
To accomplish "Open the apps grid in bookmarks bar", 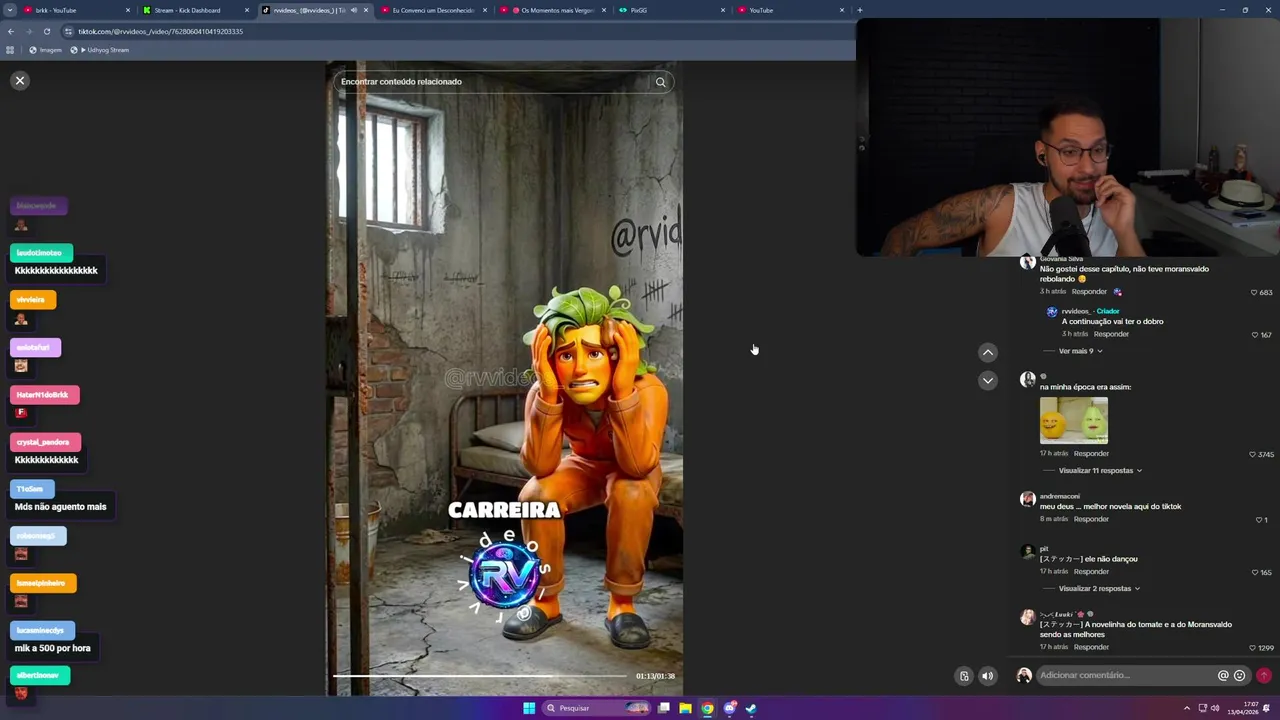I will tap(10, 50).
